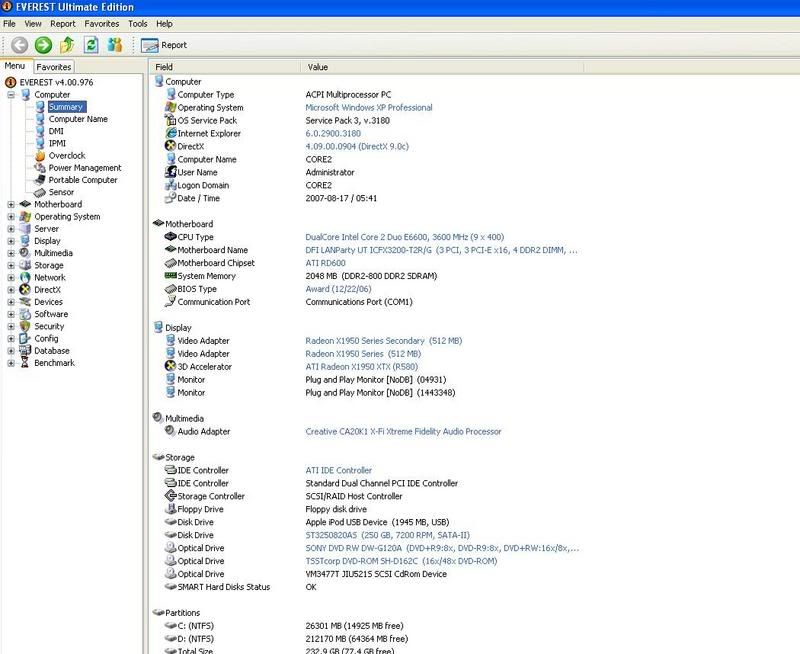Select the Overclock icon in tree
The height and width of the screenshot is (654, 800).
[x=40, y=156]
